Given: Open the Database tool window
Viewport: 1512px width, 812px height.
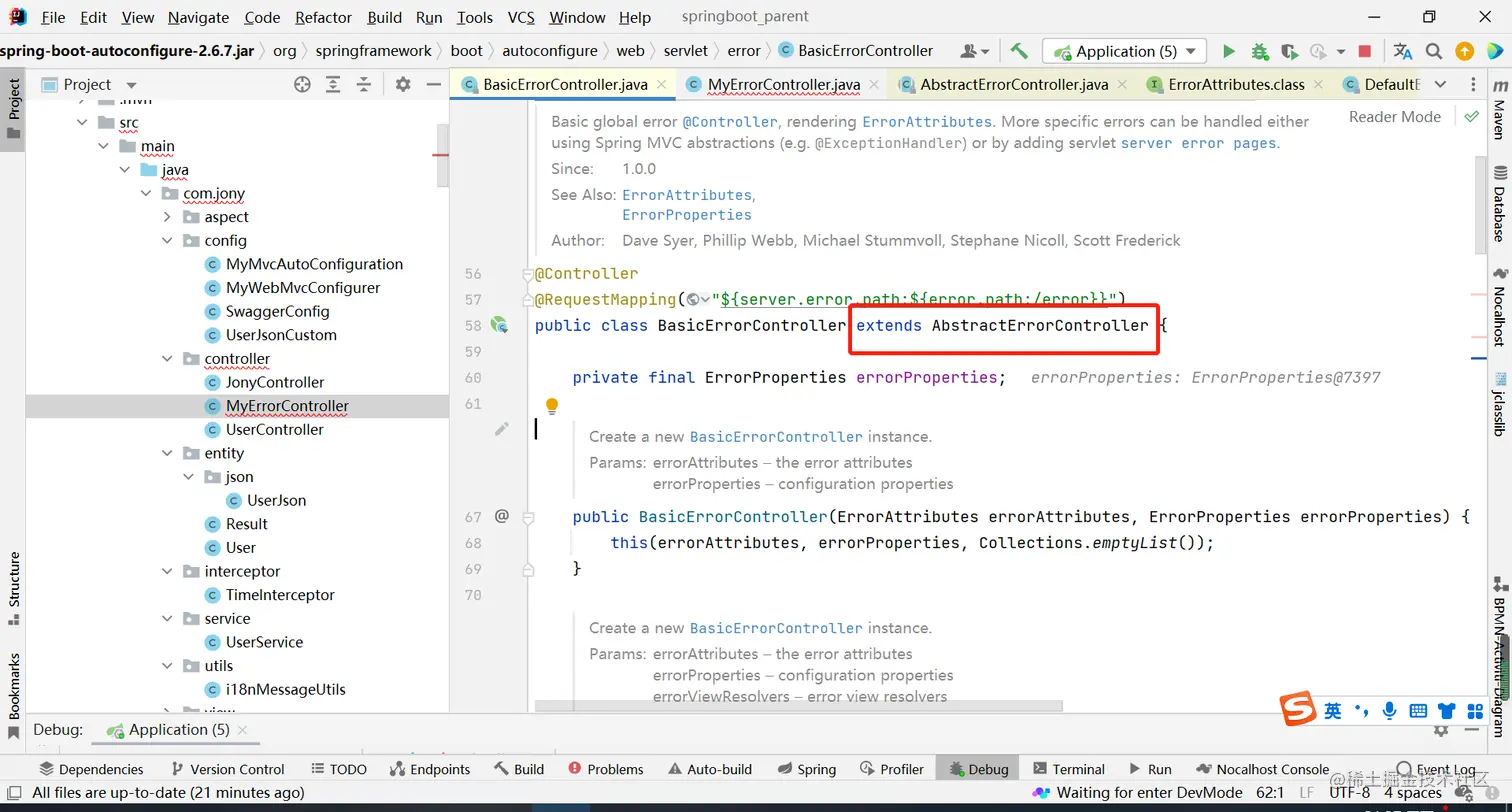Looking at the screenshot, I should coord(1498,204).
